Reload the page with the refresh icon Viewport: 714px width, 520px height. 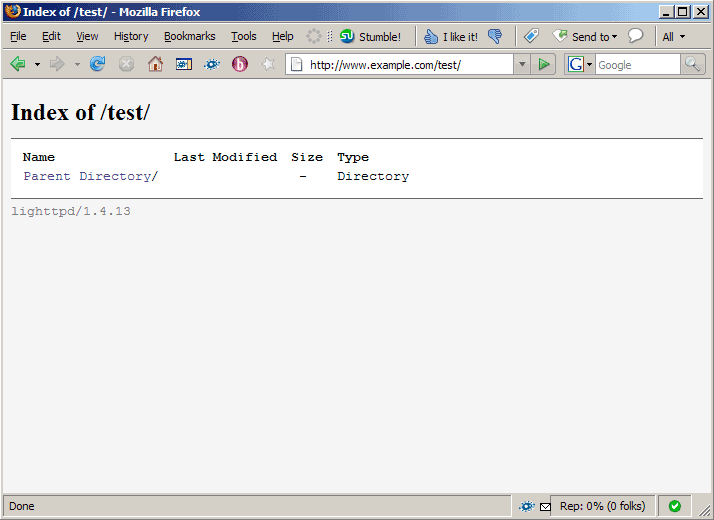tap(97, 64)
